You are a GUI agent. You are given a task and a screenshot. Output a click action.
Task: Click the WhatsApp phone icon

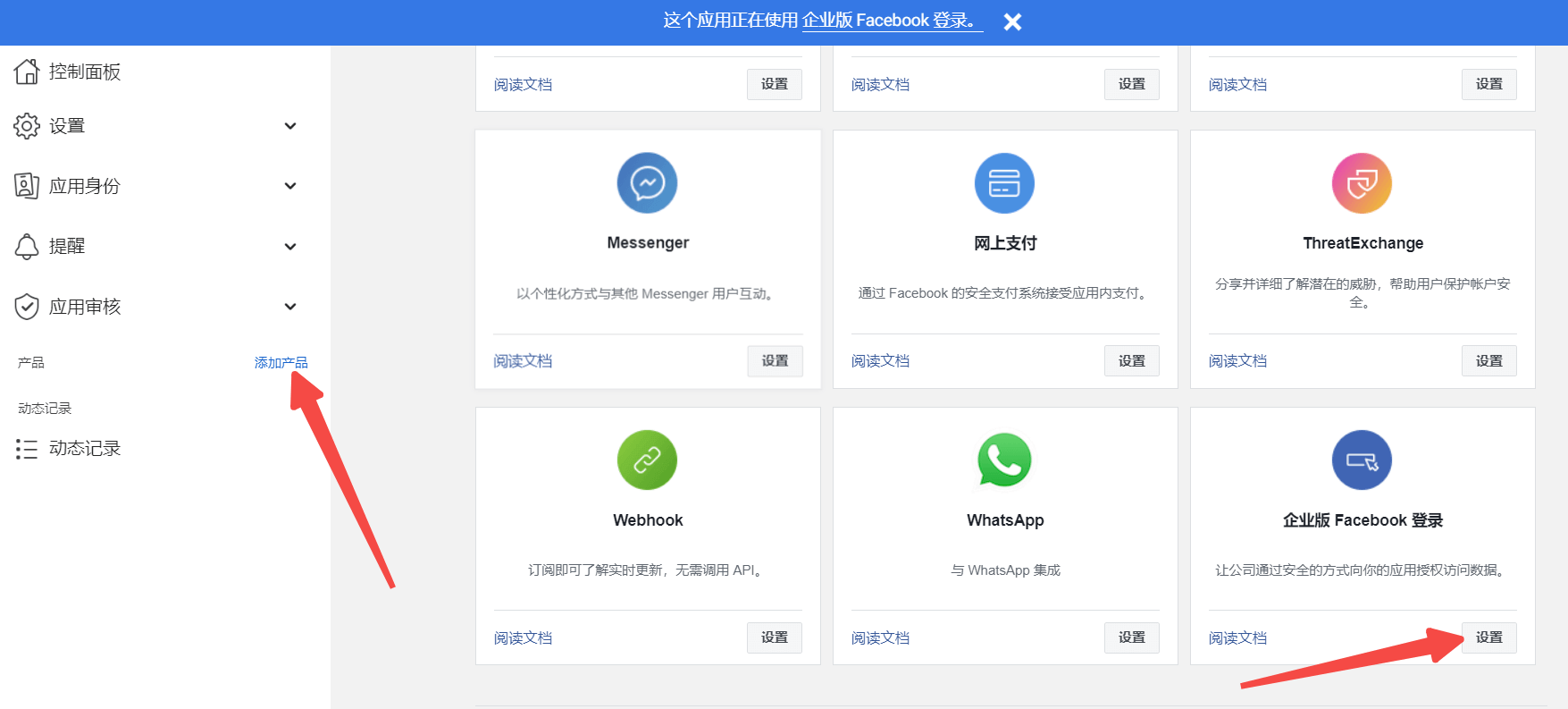pyautogui.click(x=1004, y=460)
